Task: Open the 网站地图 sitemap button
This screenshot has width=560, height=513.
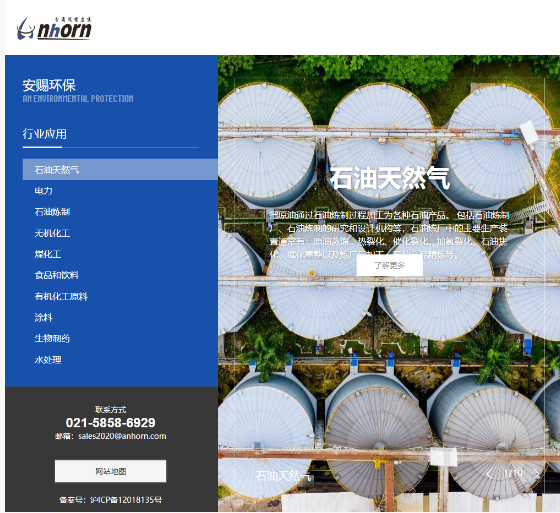Action: [110, 471]
